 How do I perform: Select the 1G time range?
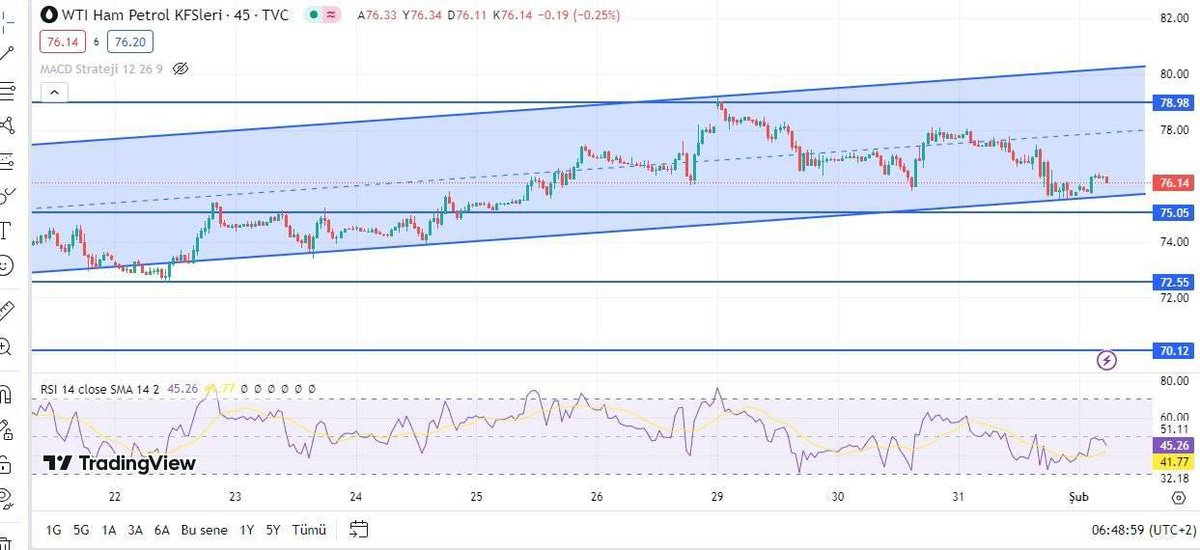coord(53,530)
